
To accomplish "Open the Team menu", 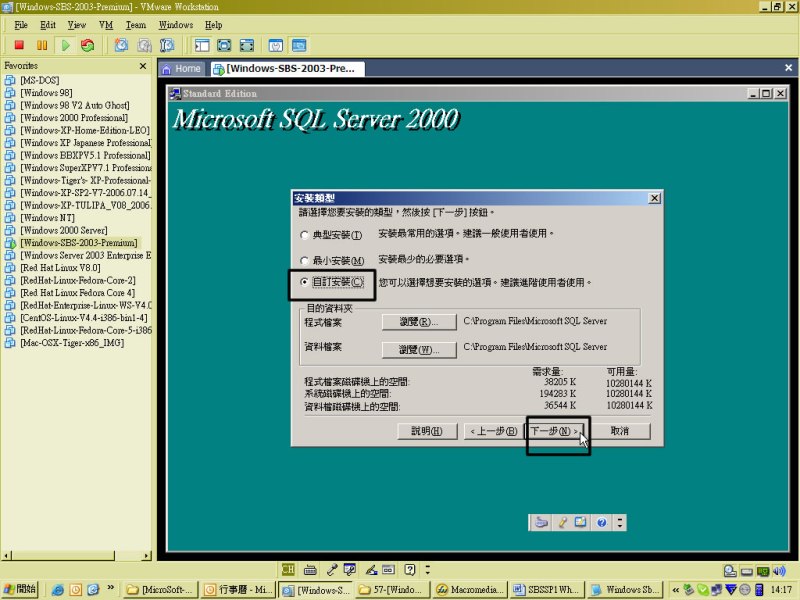I will pos(136,24).
